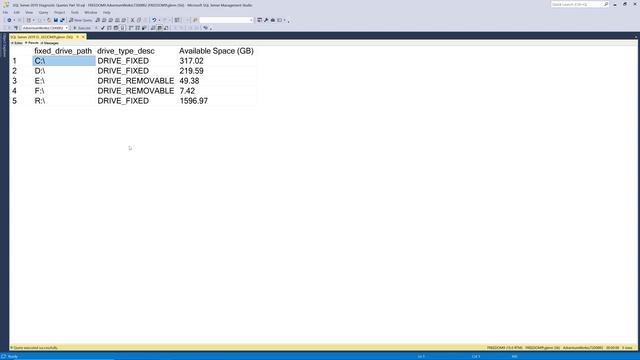
Task: Switch to the Results tab
Action: point(32,43)
